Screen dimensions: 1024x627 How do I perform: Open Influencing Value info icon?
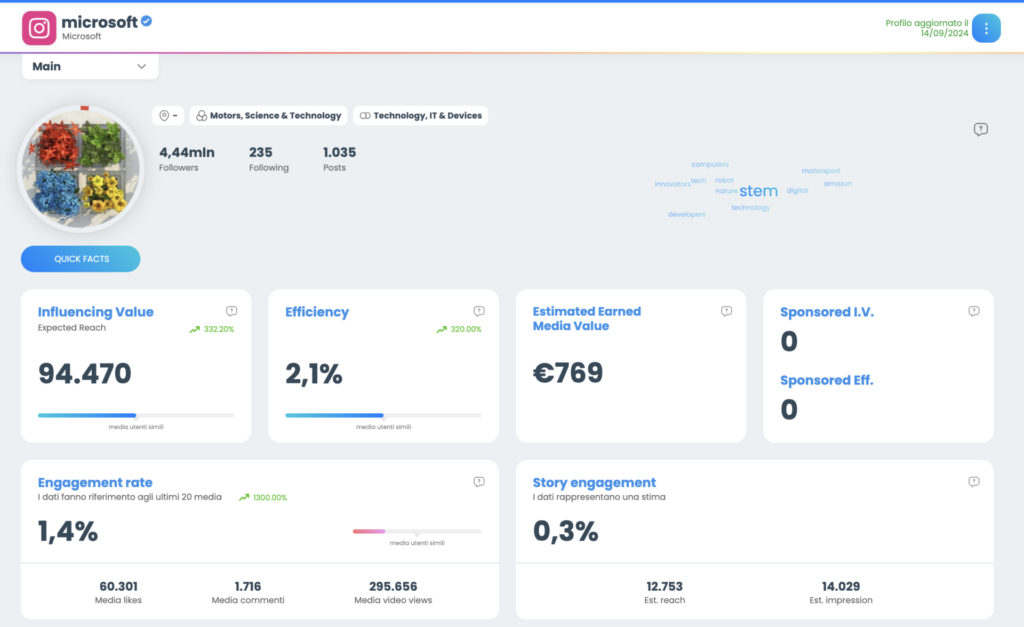click(x=231, y=311)
